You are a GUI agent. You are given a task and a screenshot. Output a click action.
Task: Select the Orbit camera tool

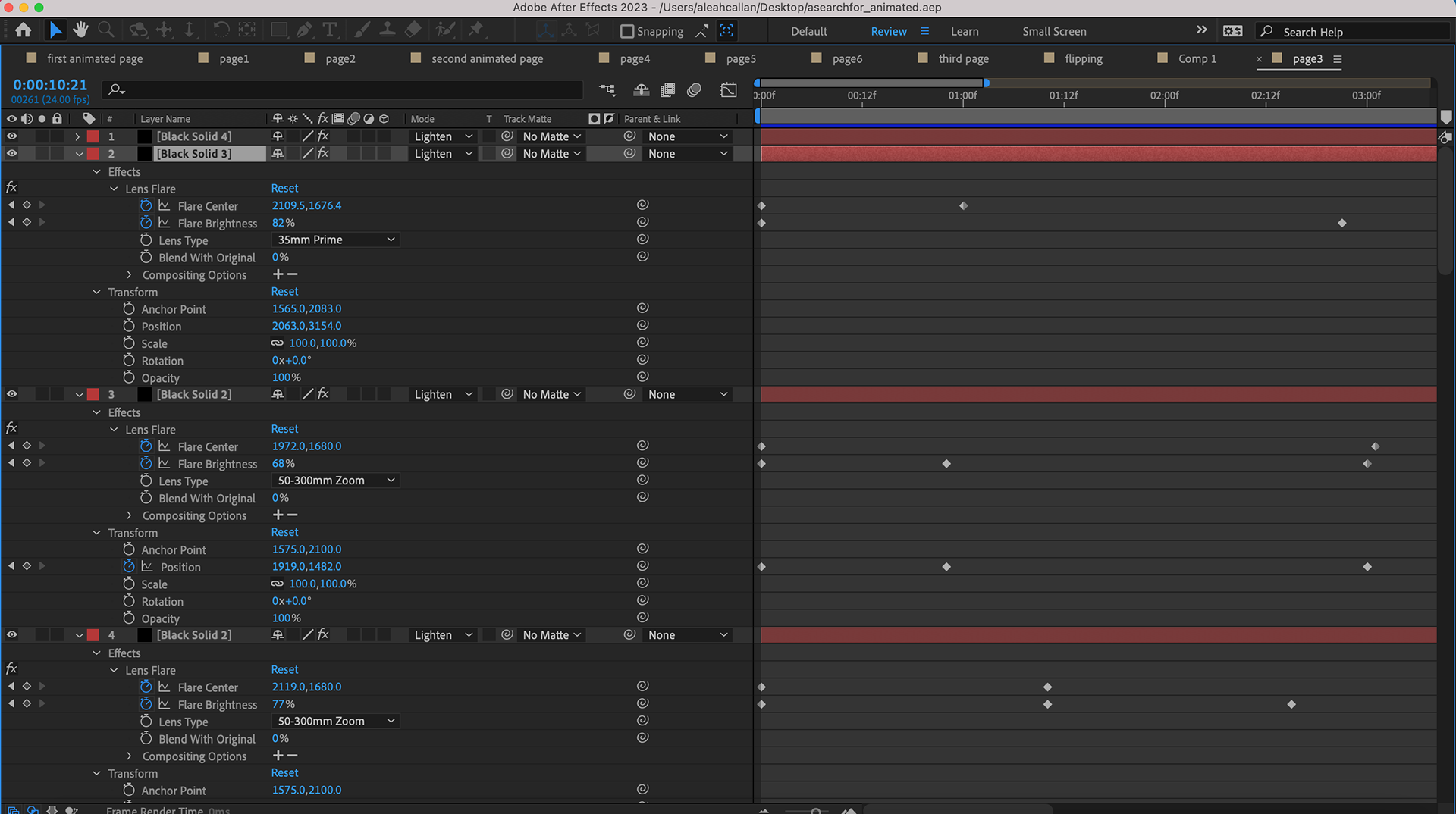pyautogui.click(x=138, y=30)
